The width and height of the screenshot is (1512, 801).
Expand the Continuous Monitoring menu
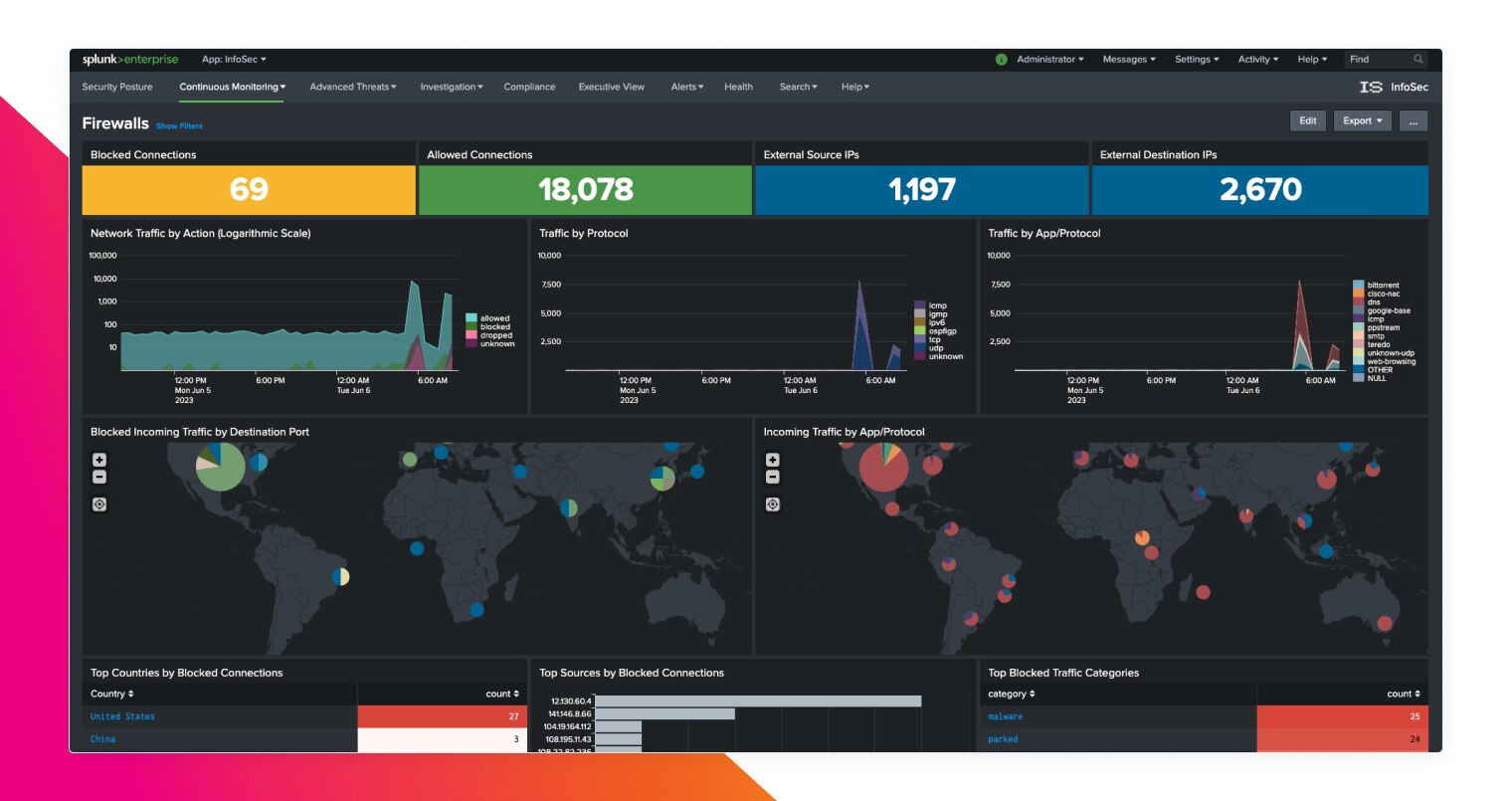click(x=230, y=87)
